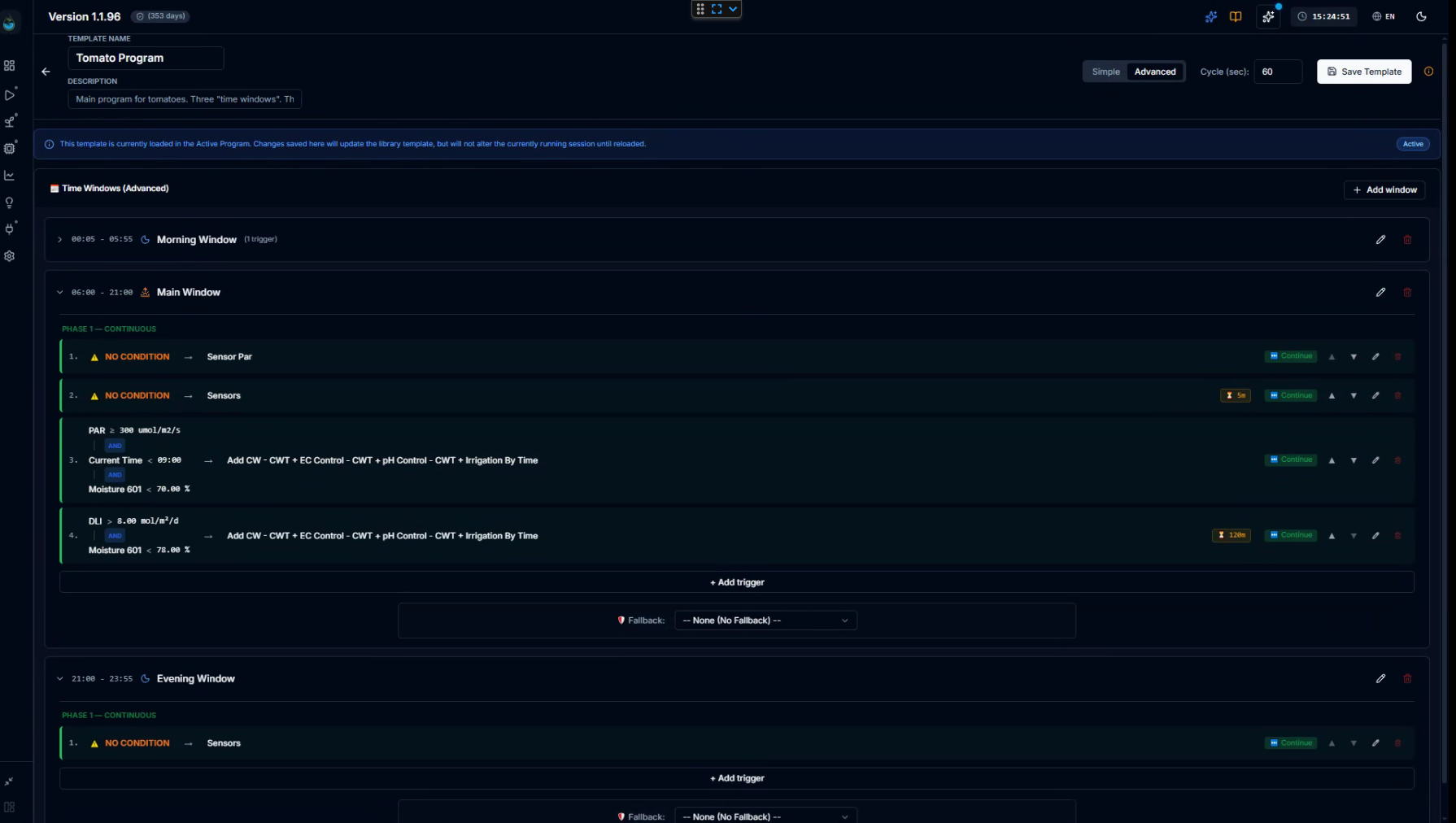1456x823 pixels.
Task: Open the top center toolbar chevron
Action: coord(733,9)
